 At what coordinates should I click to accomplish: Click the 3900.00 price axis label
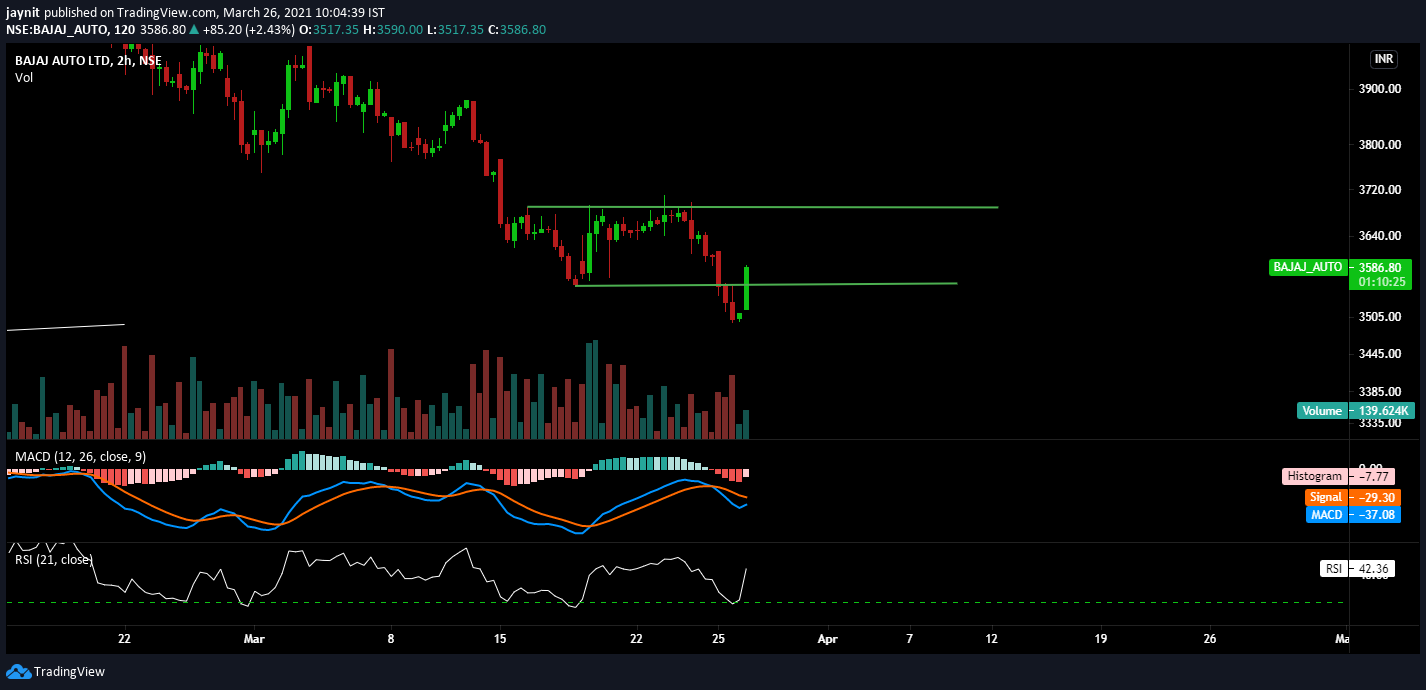coord(1381,89)
